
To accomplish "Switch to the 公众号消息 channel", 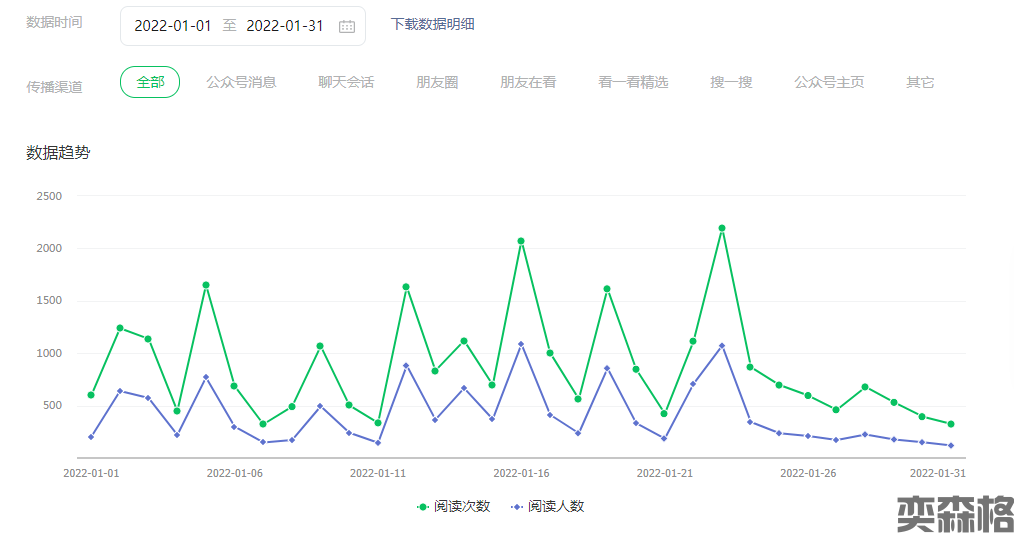I will [x=241, y=82].
